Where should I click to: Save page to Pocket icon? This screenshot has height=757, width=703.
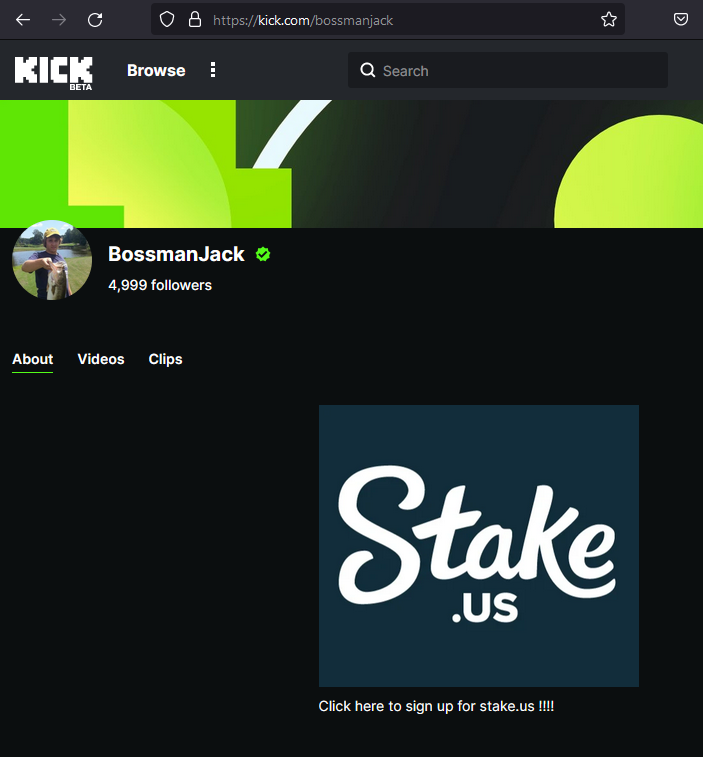(681, 19)
